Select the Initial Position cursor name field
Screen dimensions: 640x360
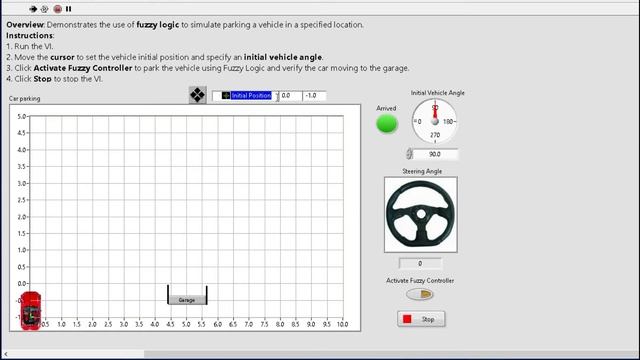point(251,96)
